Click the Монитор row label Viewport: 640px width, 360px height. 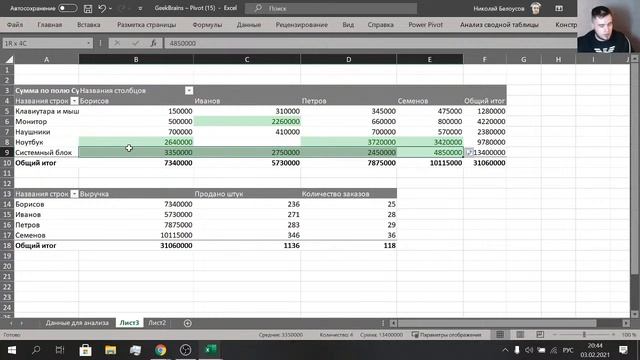pyautogui.click(x=31, y=121)
